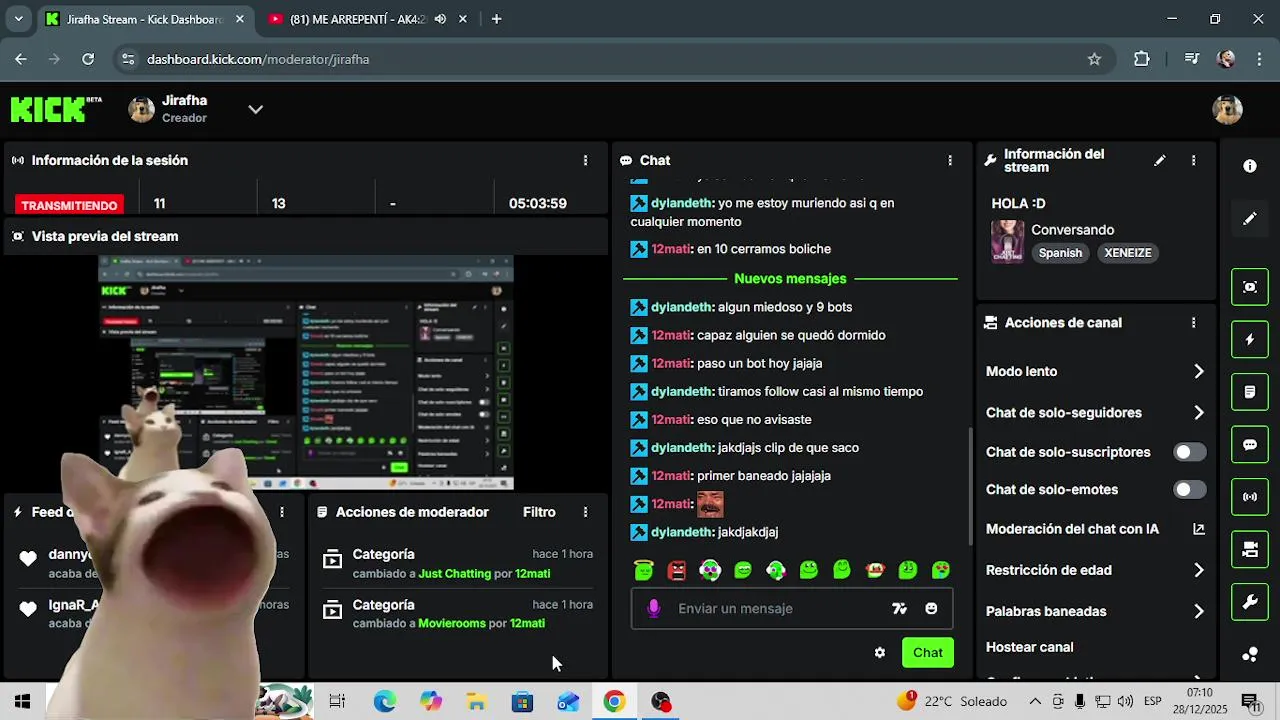Screen dimensions: 1280x720
Task: Open File Explorer from taskbar
Action: click(476, 702)
